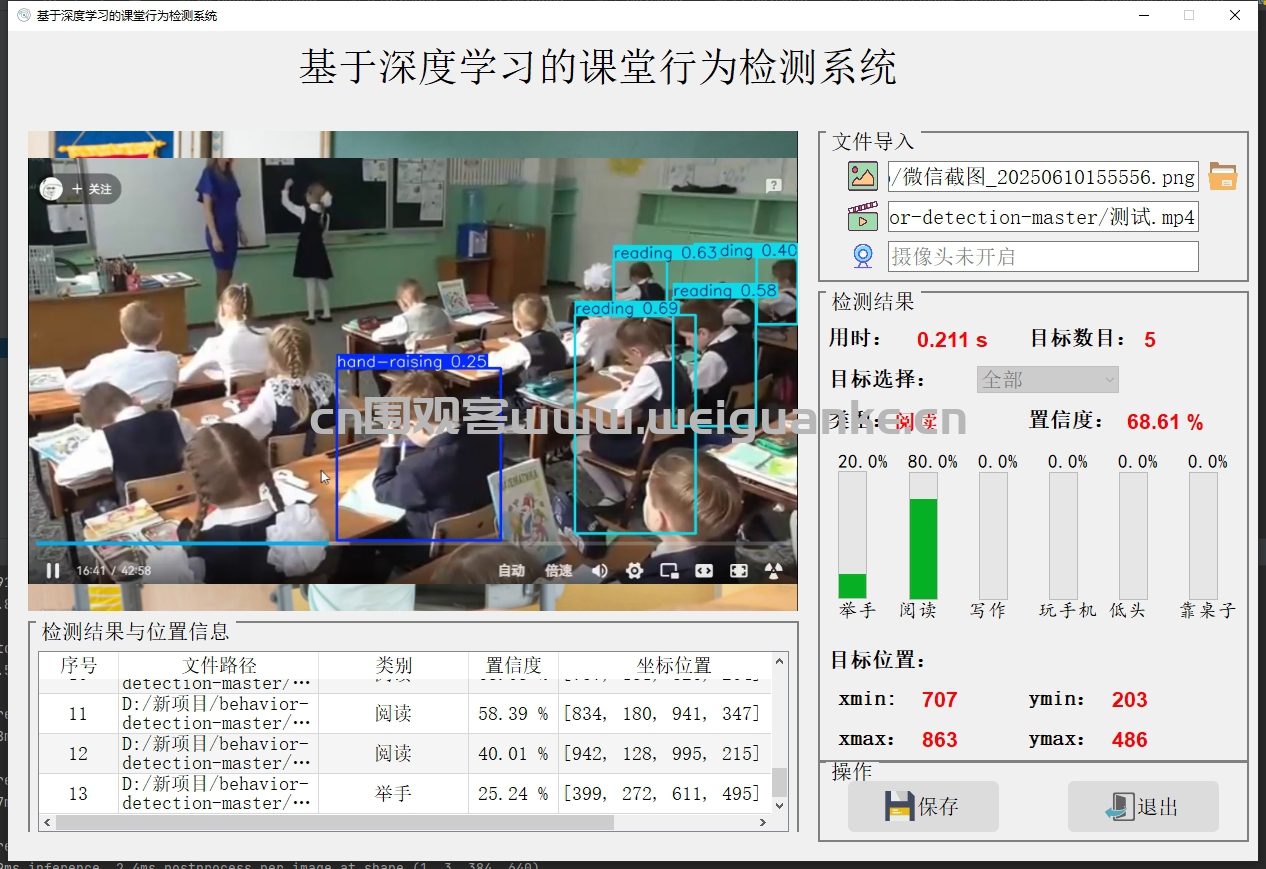Click the picture-in-picture icon in the player
Viewport: 1266px width, 869px height.
(x=669, y=571)
